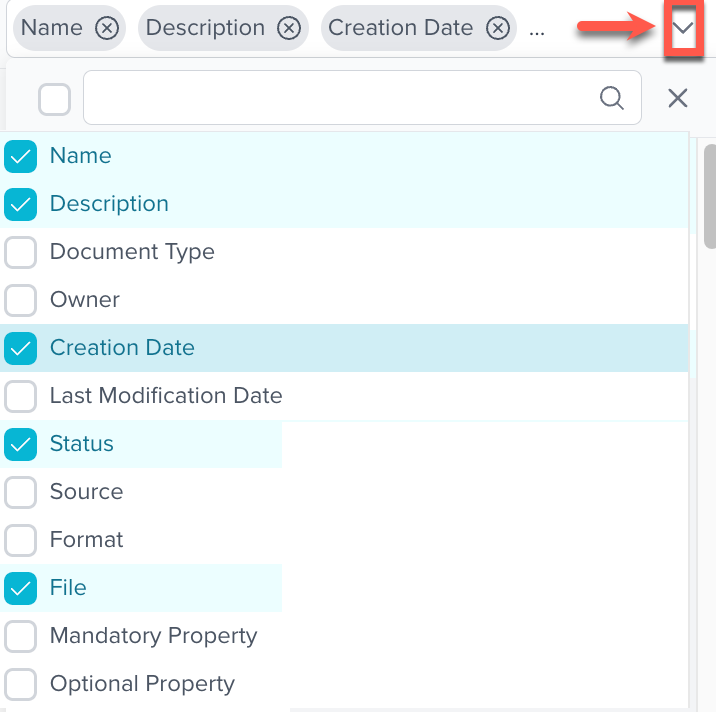Click the vertical scrollbar thumb
Viewport: 716px width, 712px height.
coord(709,195)
